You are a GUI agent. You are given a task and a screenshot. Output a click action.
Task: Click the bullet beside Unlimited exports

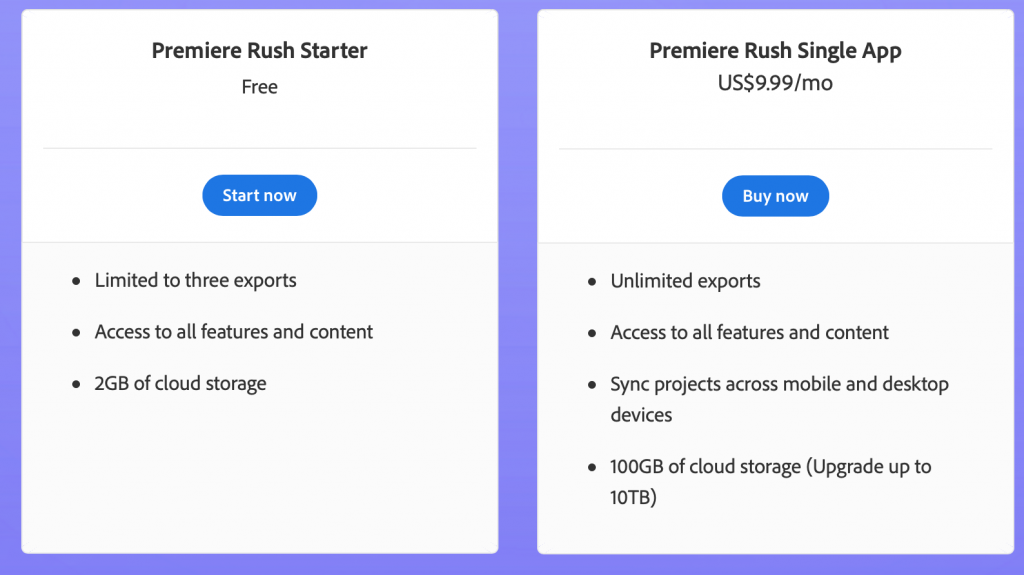(592, 282)
